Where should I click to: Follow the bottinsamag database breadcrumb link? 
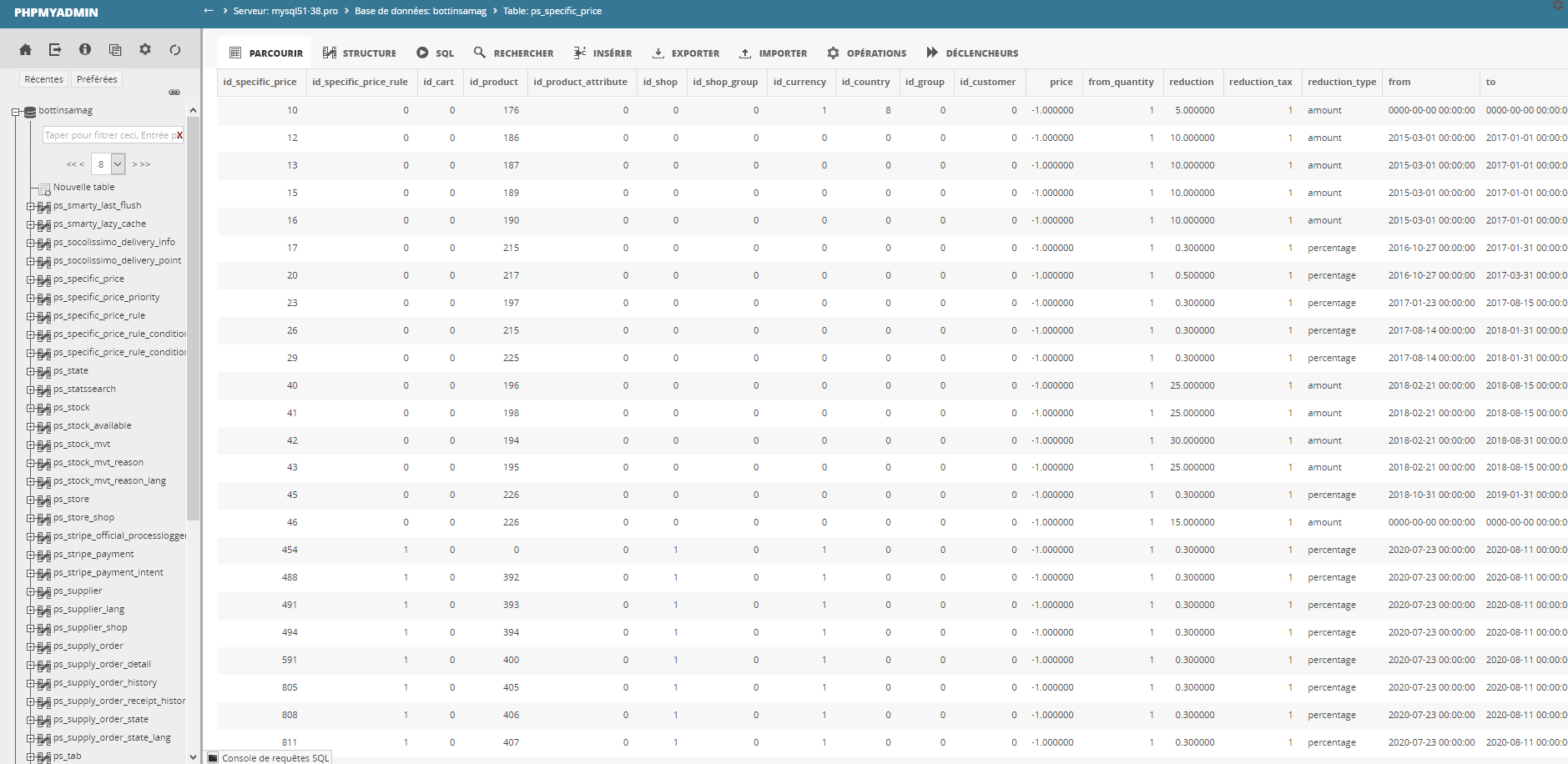[x=421, y=11]
